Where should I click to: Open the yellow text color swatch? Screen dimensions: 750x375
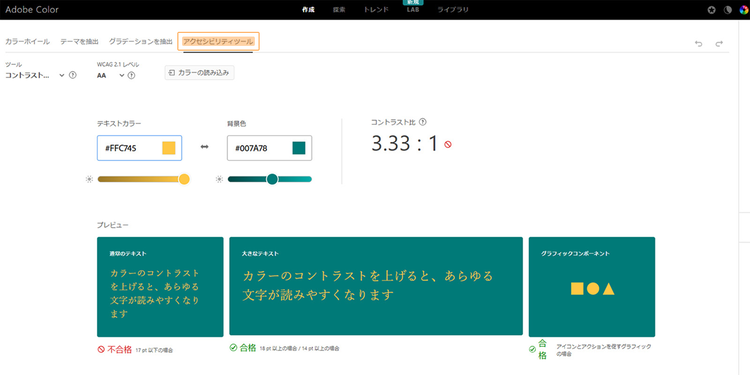click(169, 148)
